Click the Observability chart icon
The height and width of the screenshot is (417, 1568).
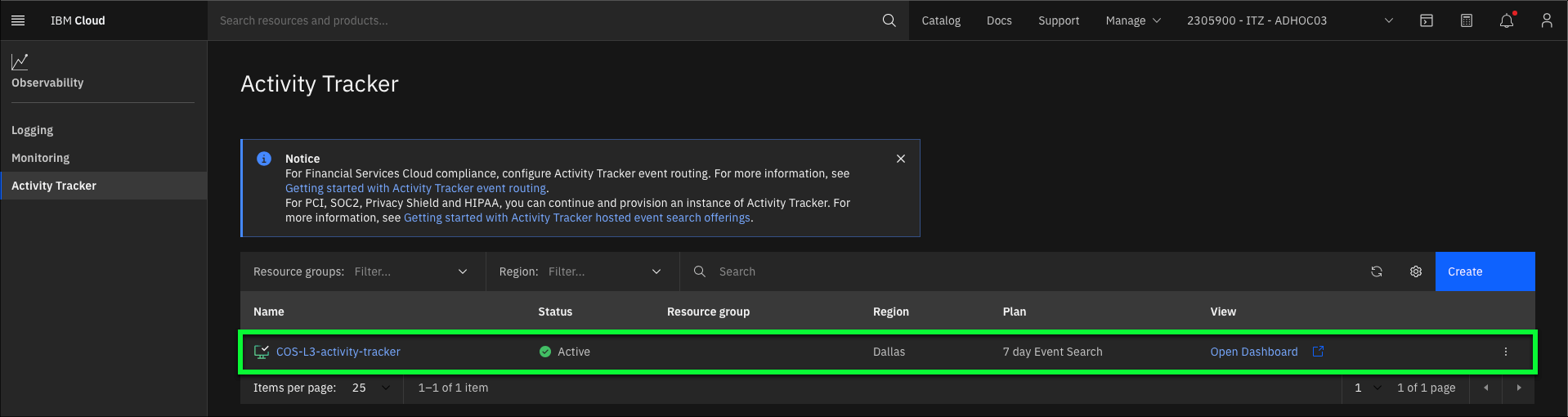(20, 61)
